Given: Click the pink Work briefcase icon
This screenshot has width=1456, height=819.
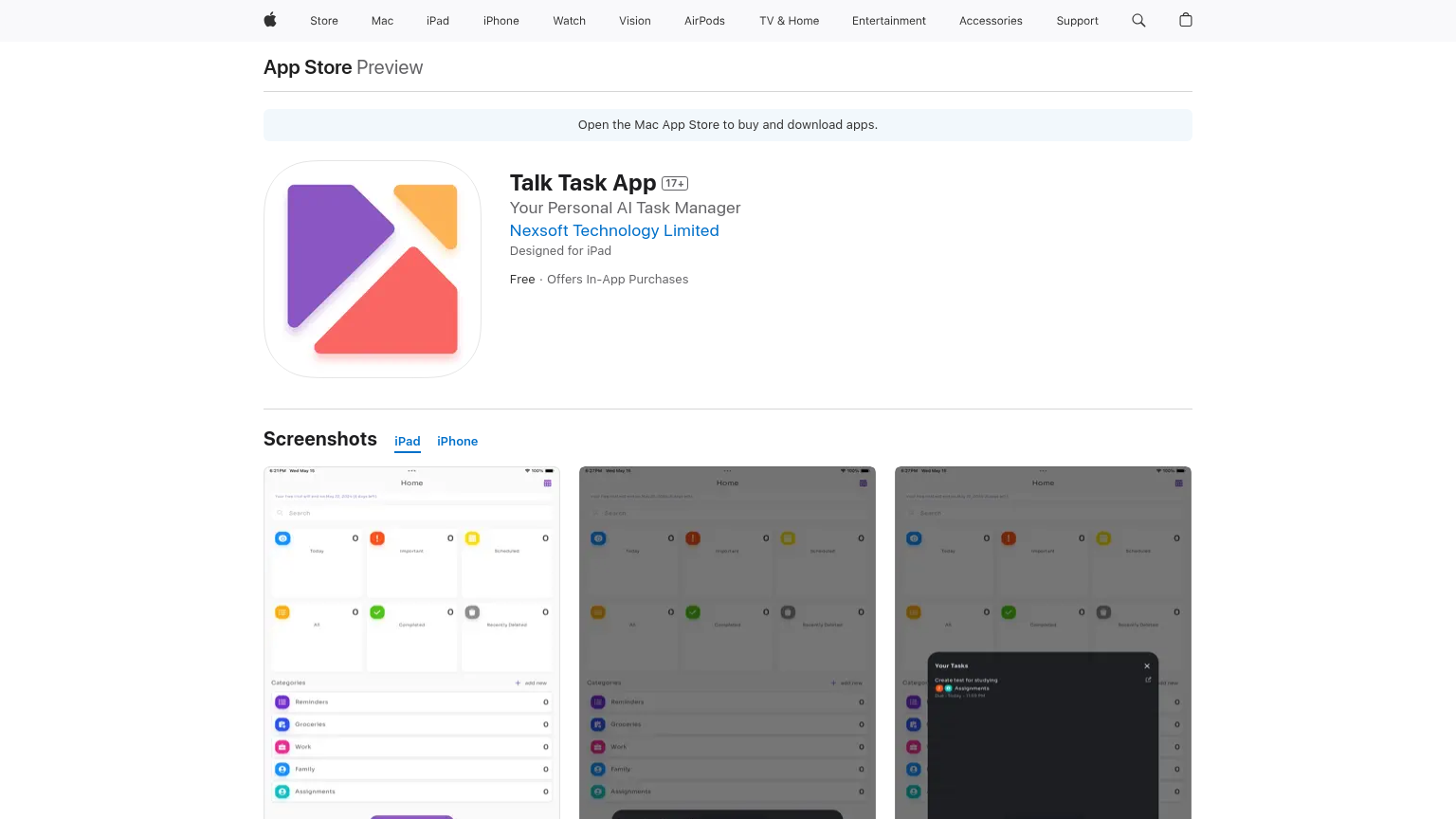Looking at the screenshot, I should click(x=282, y=746).
